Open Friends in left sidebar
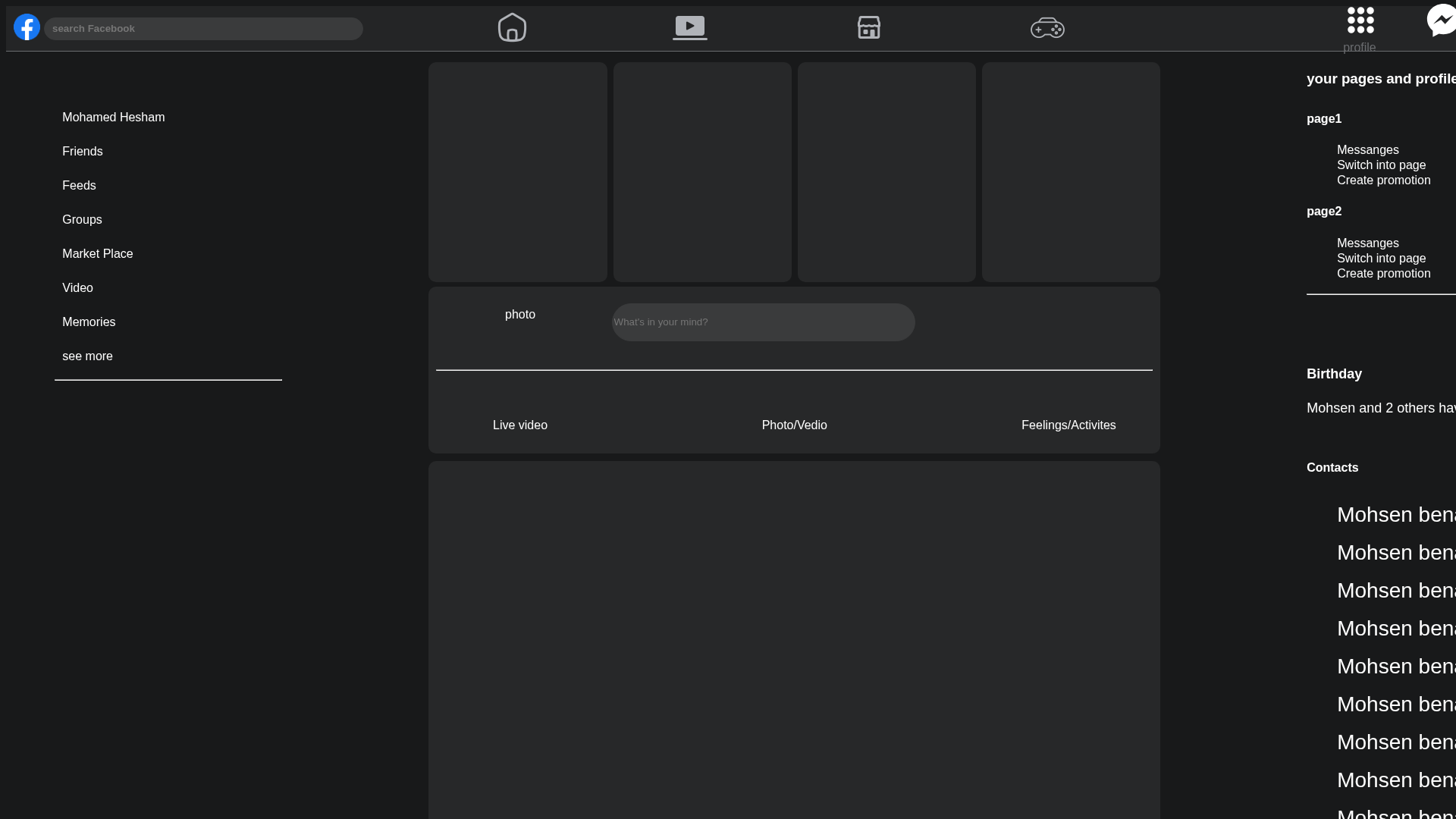This screenshot has height=819, width=1456. pos(82,152)
